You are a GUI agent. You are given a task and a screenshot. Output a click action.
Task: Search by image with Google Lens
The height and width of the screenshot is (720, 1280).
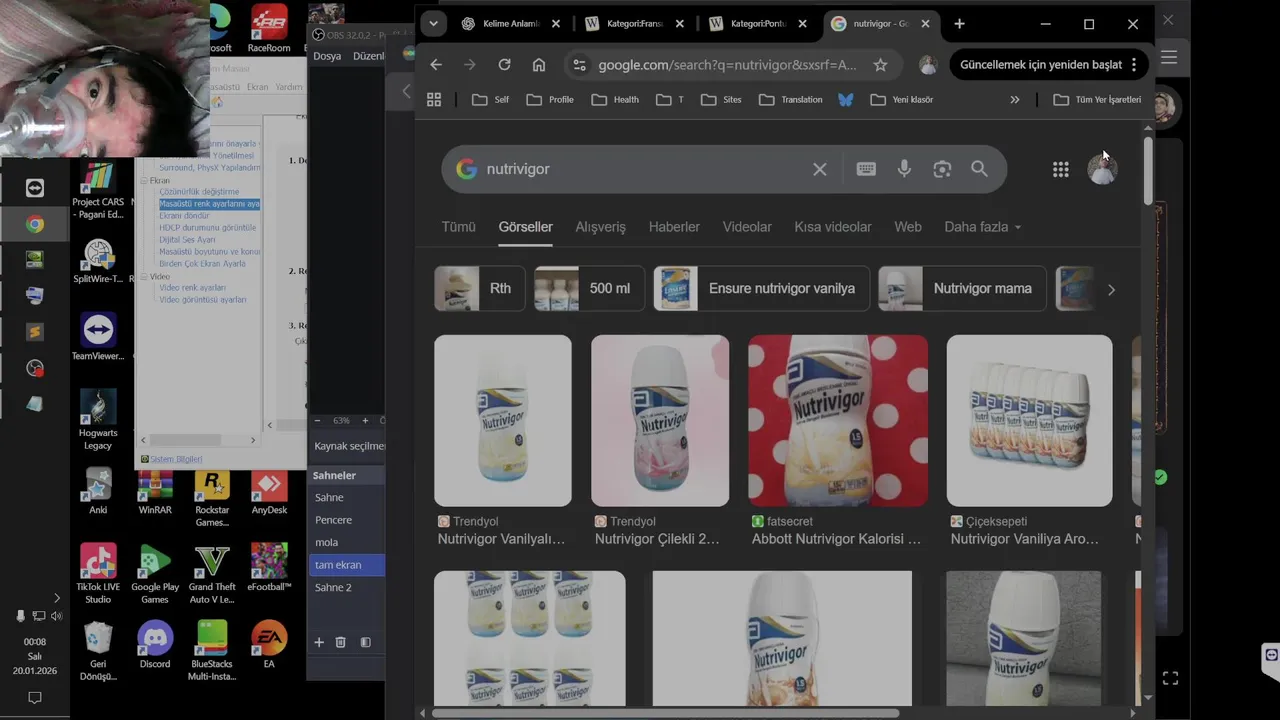tap(942, 169)
